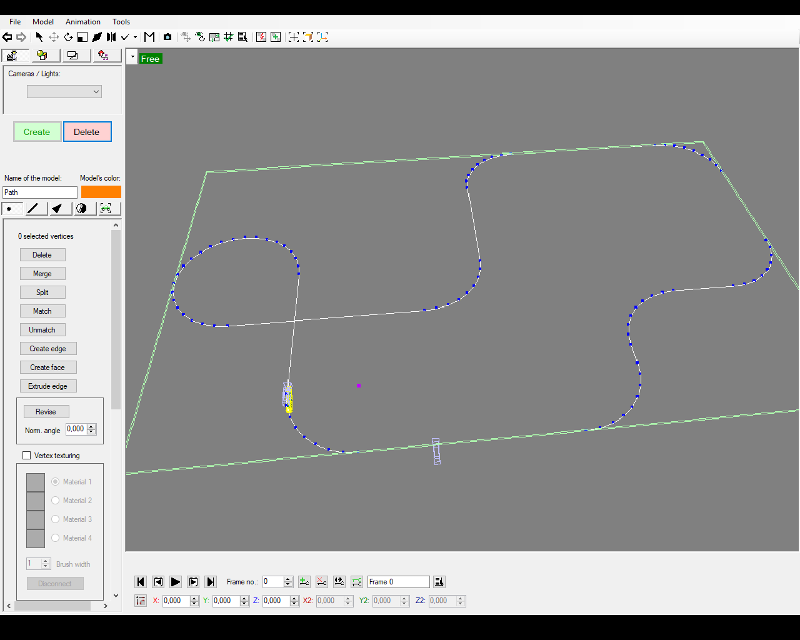Select the arrow pointer tool in toolbar
Viewport: 800px width, 640px height.
pos(39,37)
